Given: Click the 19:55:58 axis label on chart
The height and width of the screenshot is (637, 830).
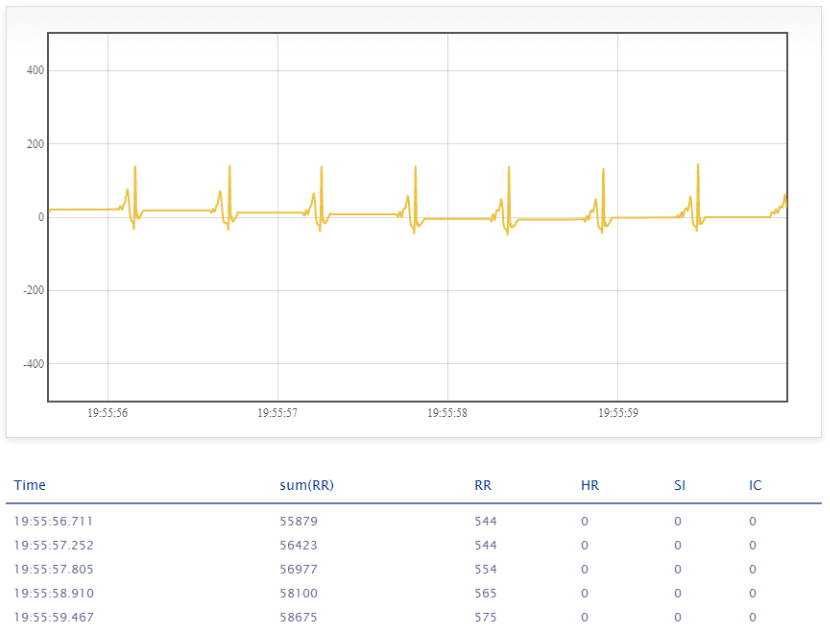Looking at the screenshot, I should [x=448, y=412].
